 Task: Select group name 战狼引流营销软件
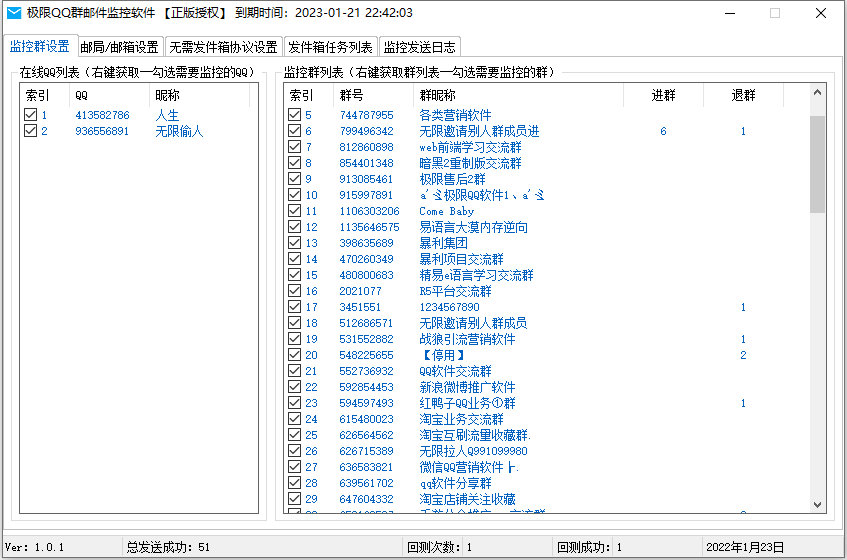pyautogui.click(x=467, y=339)
